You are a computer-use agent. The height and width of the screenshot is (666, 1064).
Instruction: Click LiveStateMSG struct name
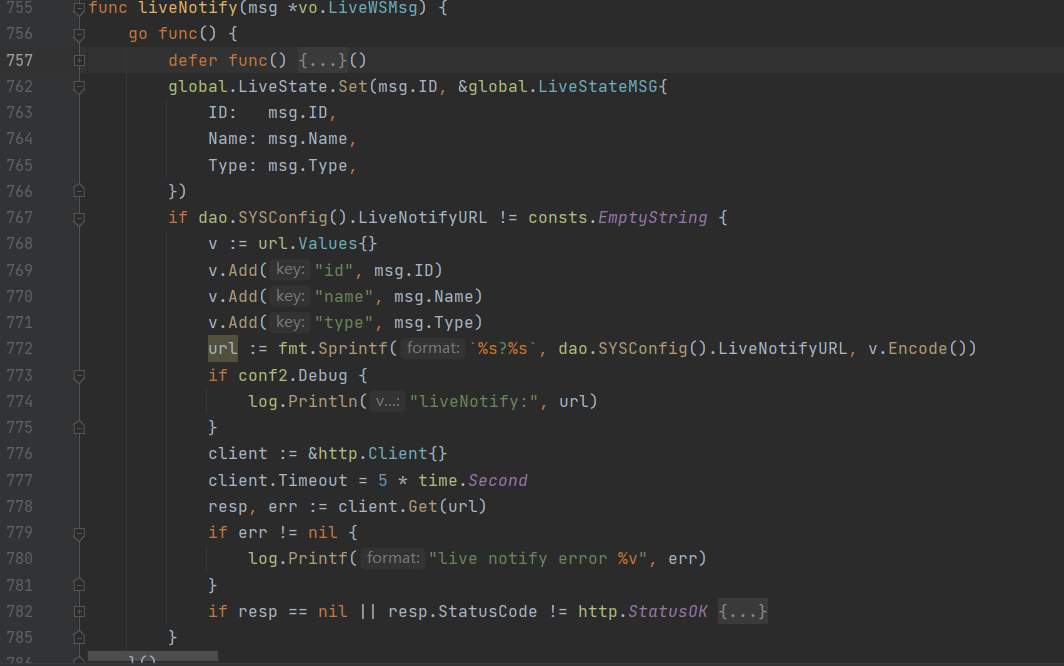pos(598,87)
